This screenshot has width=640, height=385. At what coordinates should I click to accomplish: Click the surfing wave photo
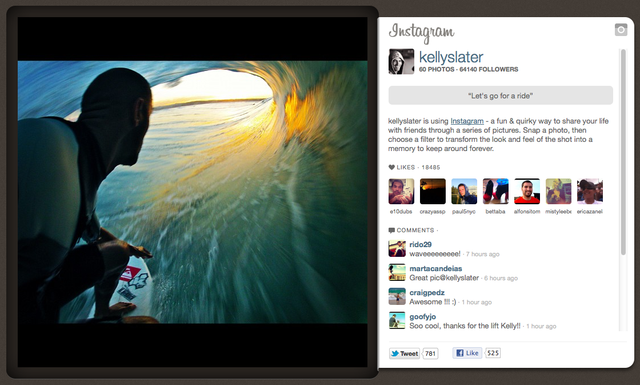[192, 192]
